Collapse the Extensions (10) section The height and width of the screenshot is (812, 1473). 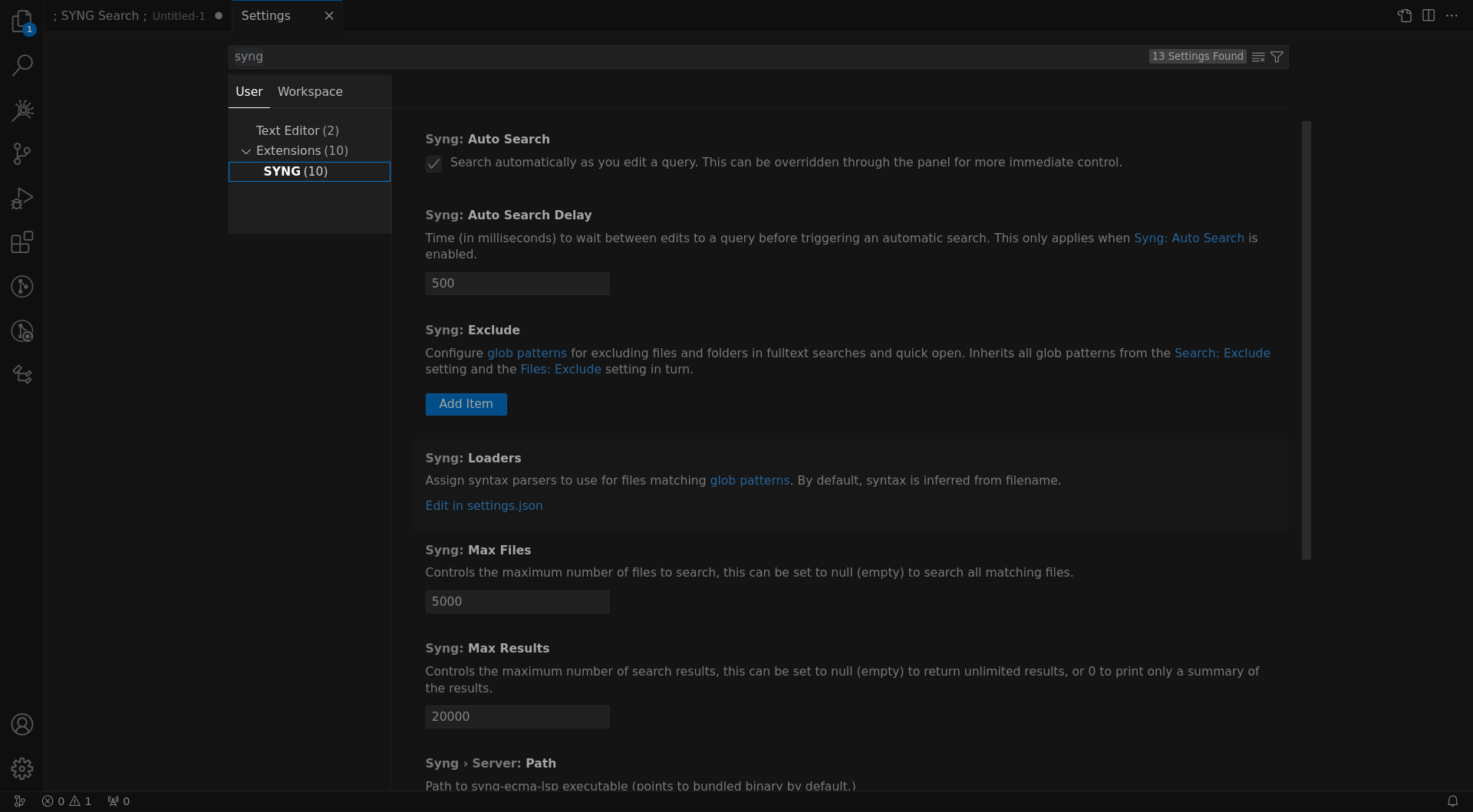pos(246,151)
